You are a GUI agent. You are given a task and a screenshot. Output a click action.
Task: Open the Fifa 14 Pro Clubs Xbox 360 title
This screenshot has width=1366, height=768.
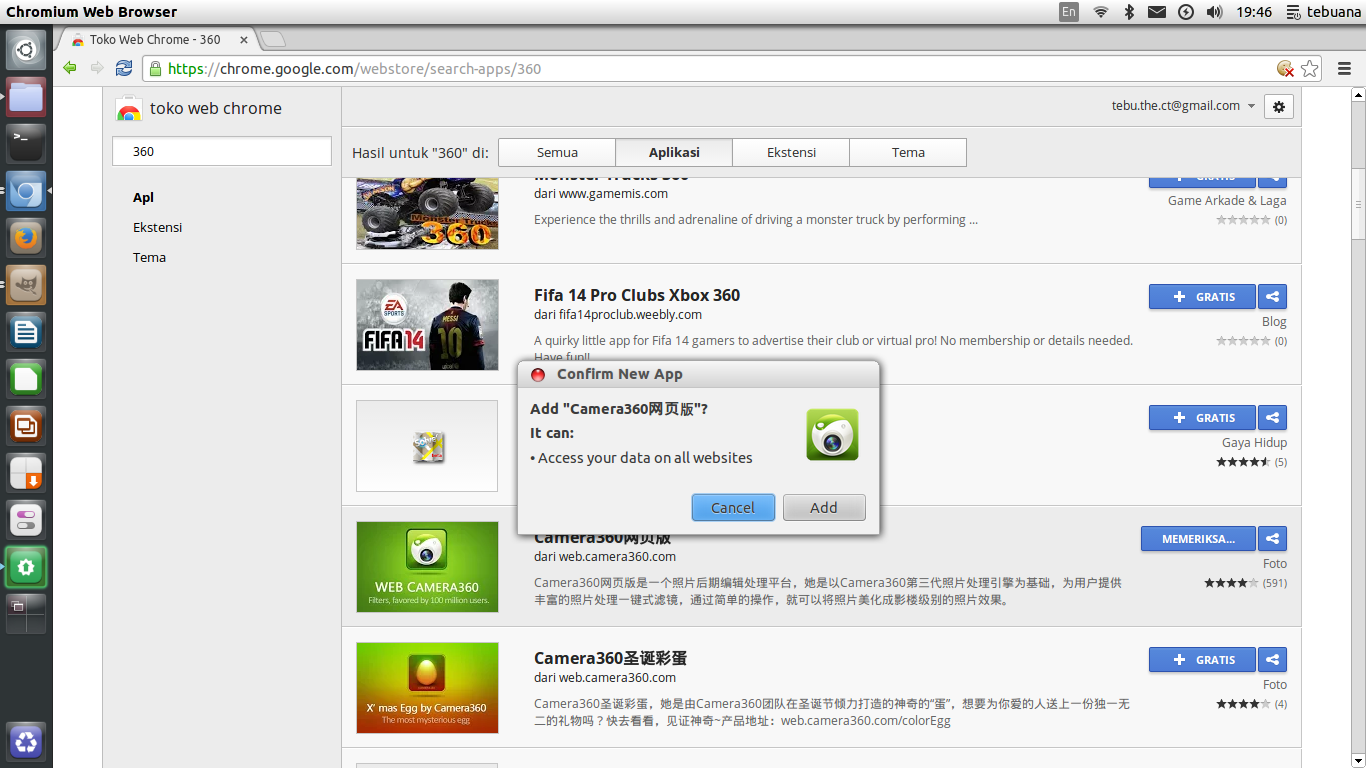pos(637,296)
